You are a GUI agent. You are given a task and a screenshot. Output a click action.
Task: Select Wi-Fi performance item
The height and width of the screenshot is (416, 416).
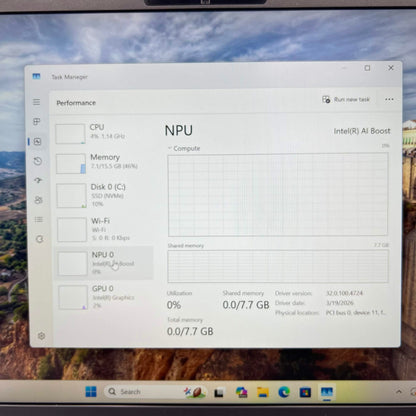[104, 229]
